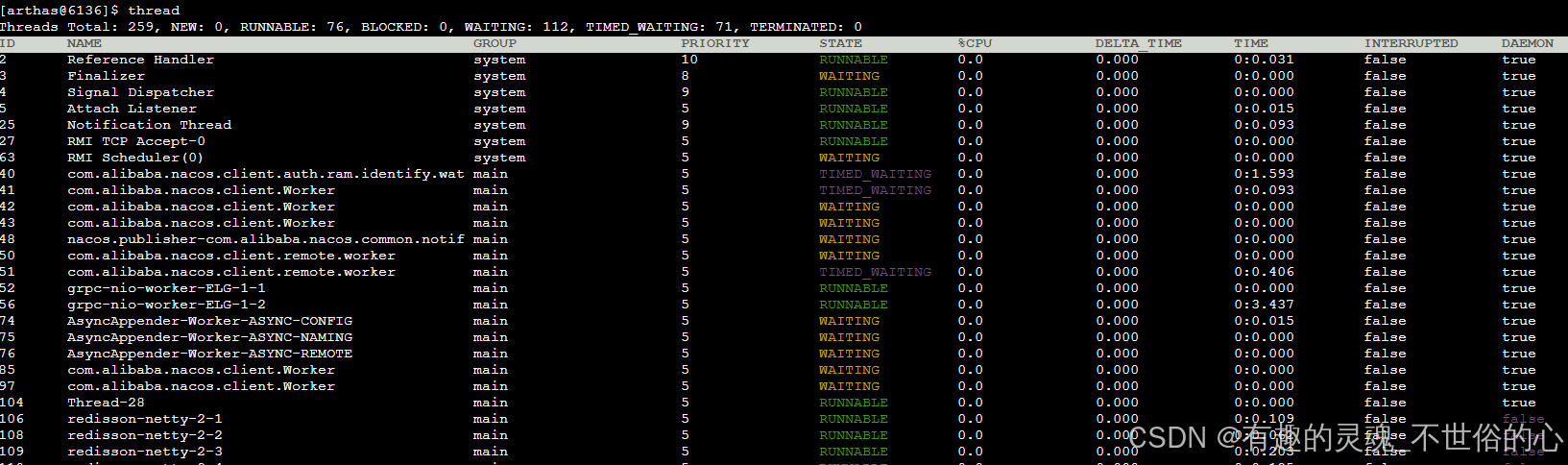Select the 'Reference Handler' thread name
This screenshot has width=1568, height=465.
point(141,60)
